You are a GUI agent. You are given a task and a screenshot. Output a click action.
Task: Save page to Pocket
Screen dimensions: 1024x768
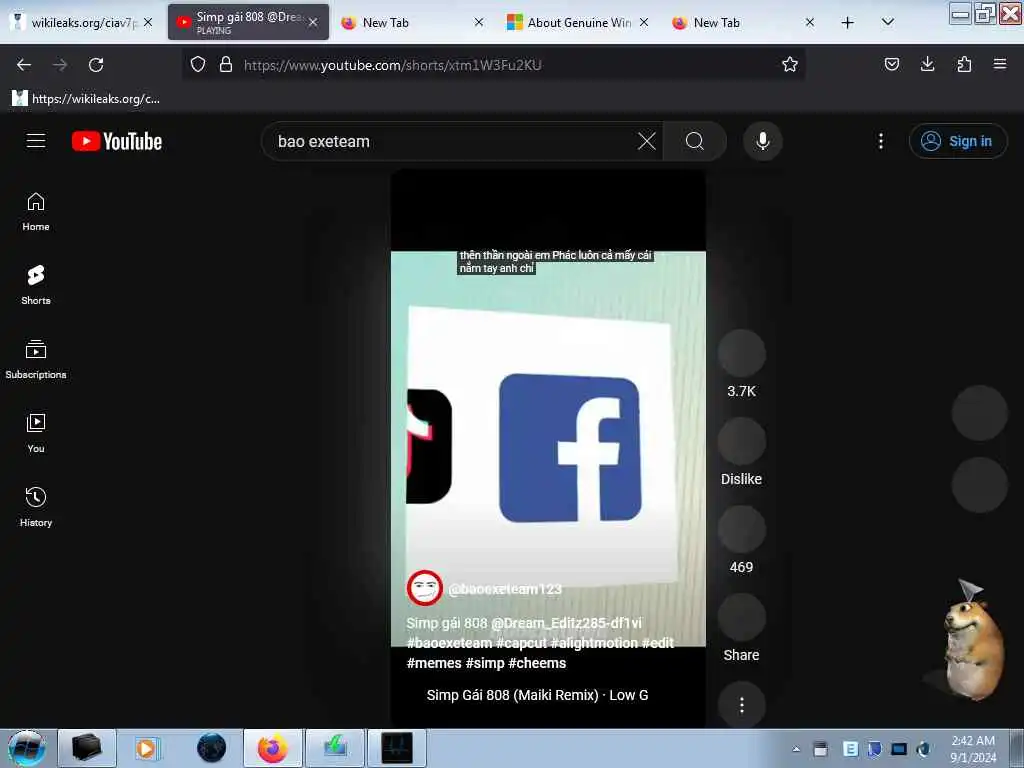(x=891, y=64)
